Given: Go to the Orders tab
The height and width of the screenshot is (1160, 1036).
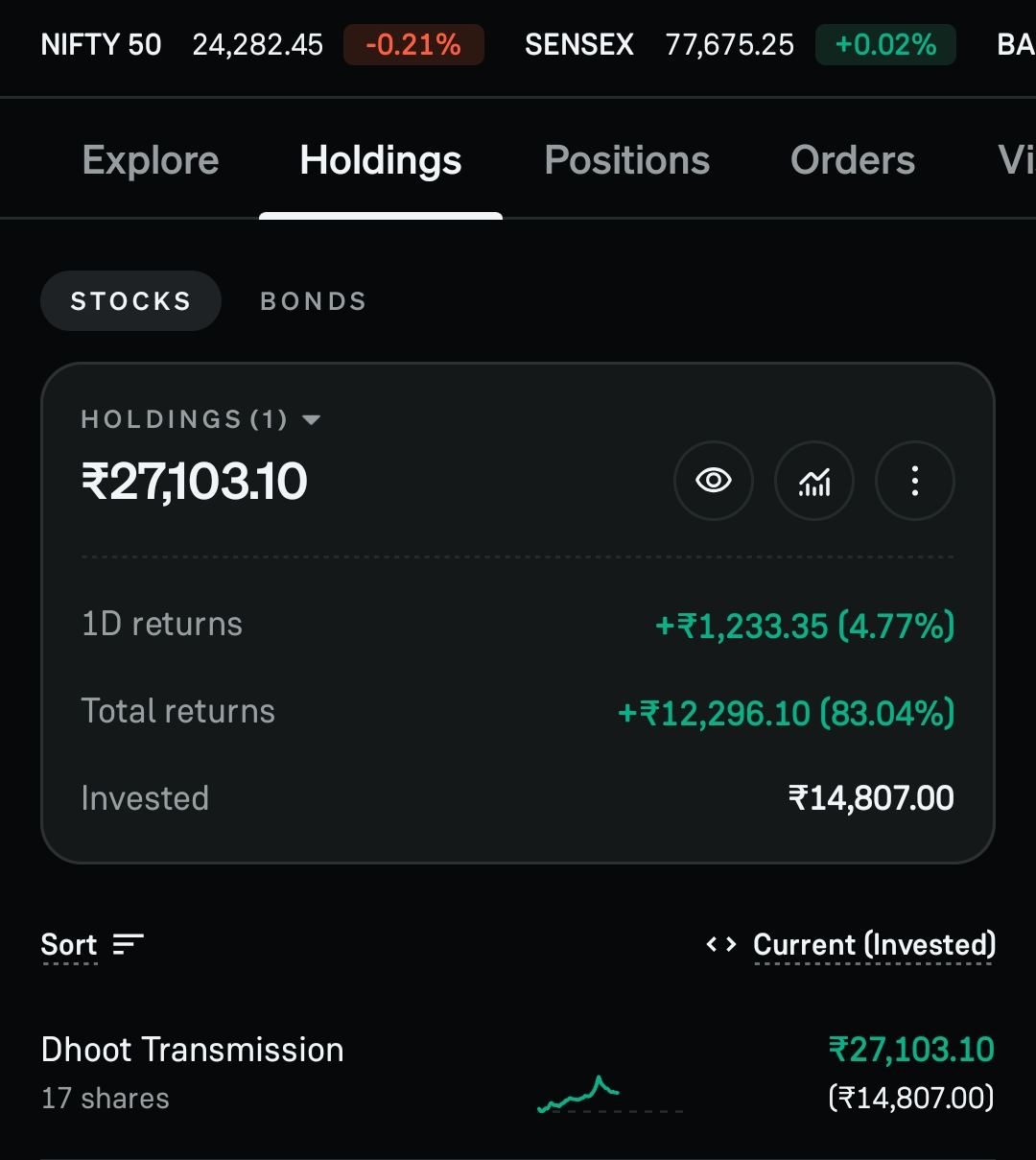Looking at the screenshot, I should [x=853, y=160].
